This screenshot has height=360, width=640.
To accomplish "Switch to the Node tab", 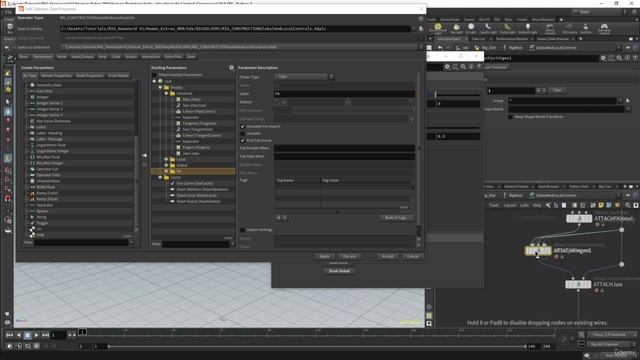I will click(62, 57).
